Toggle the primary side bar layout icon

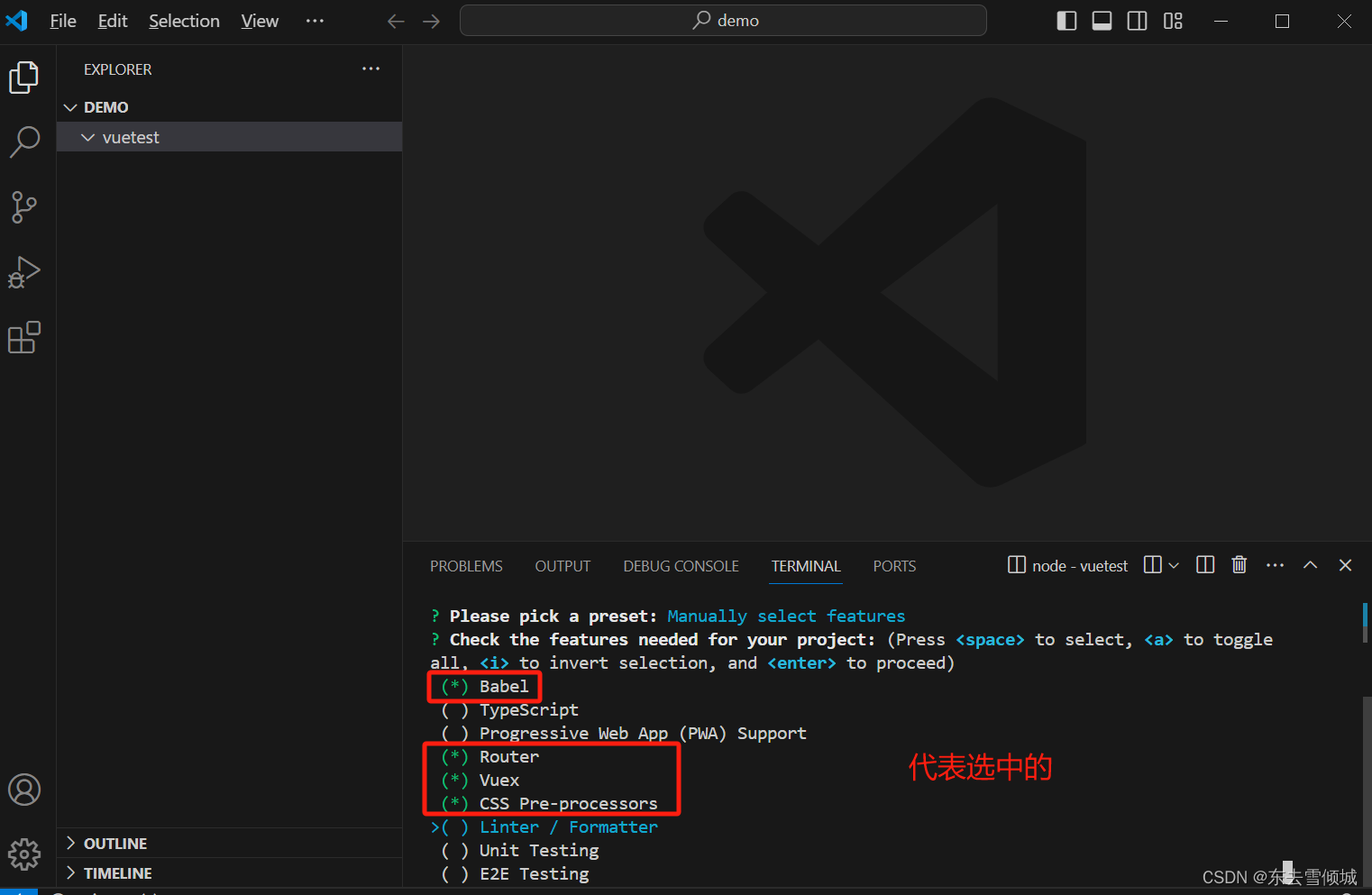(x=1066, y=21)
